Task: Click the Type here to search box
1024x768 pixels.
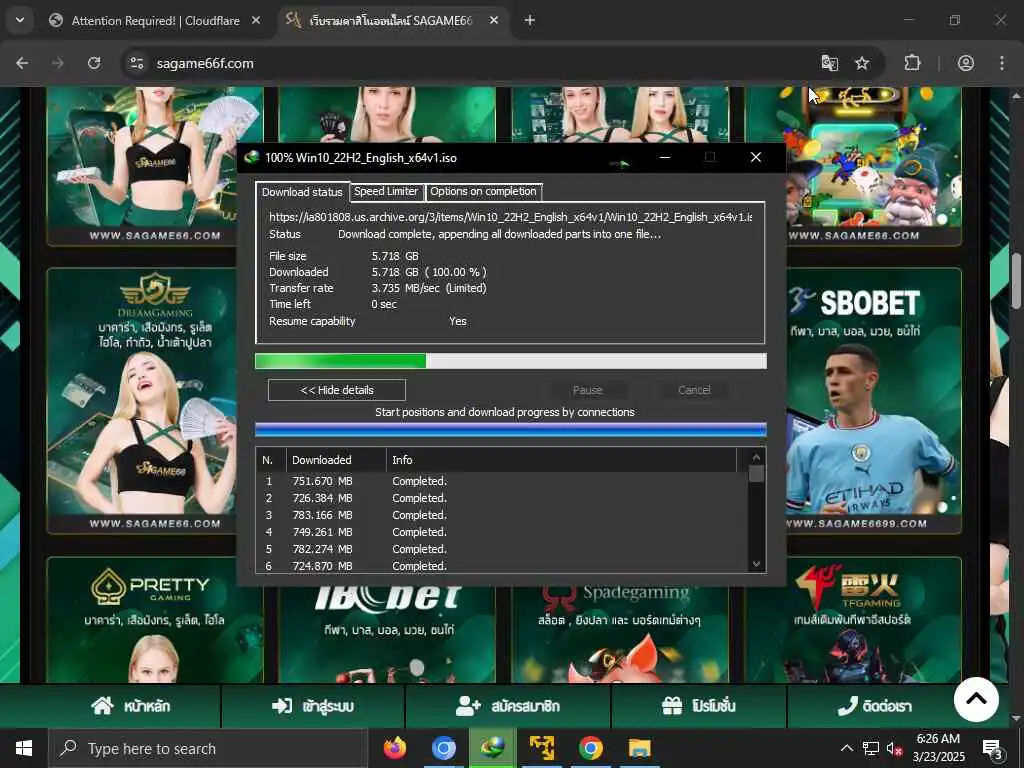Action: coord(208,748)
